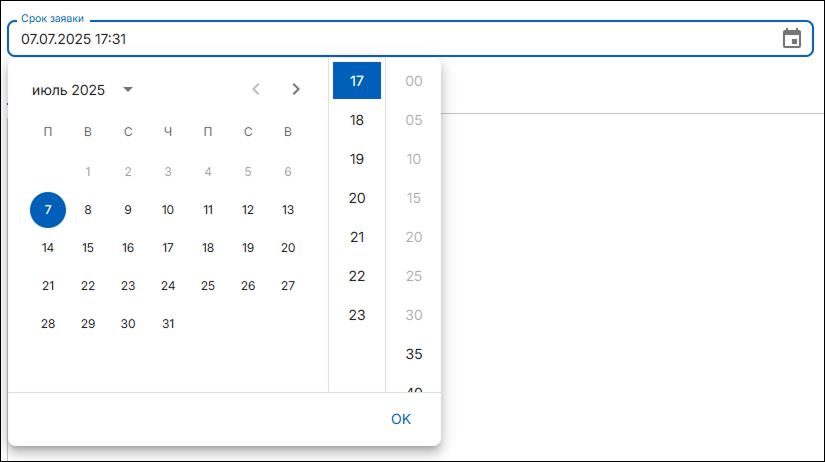Select hour 20 in hours list

tap(357, 198)
